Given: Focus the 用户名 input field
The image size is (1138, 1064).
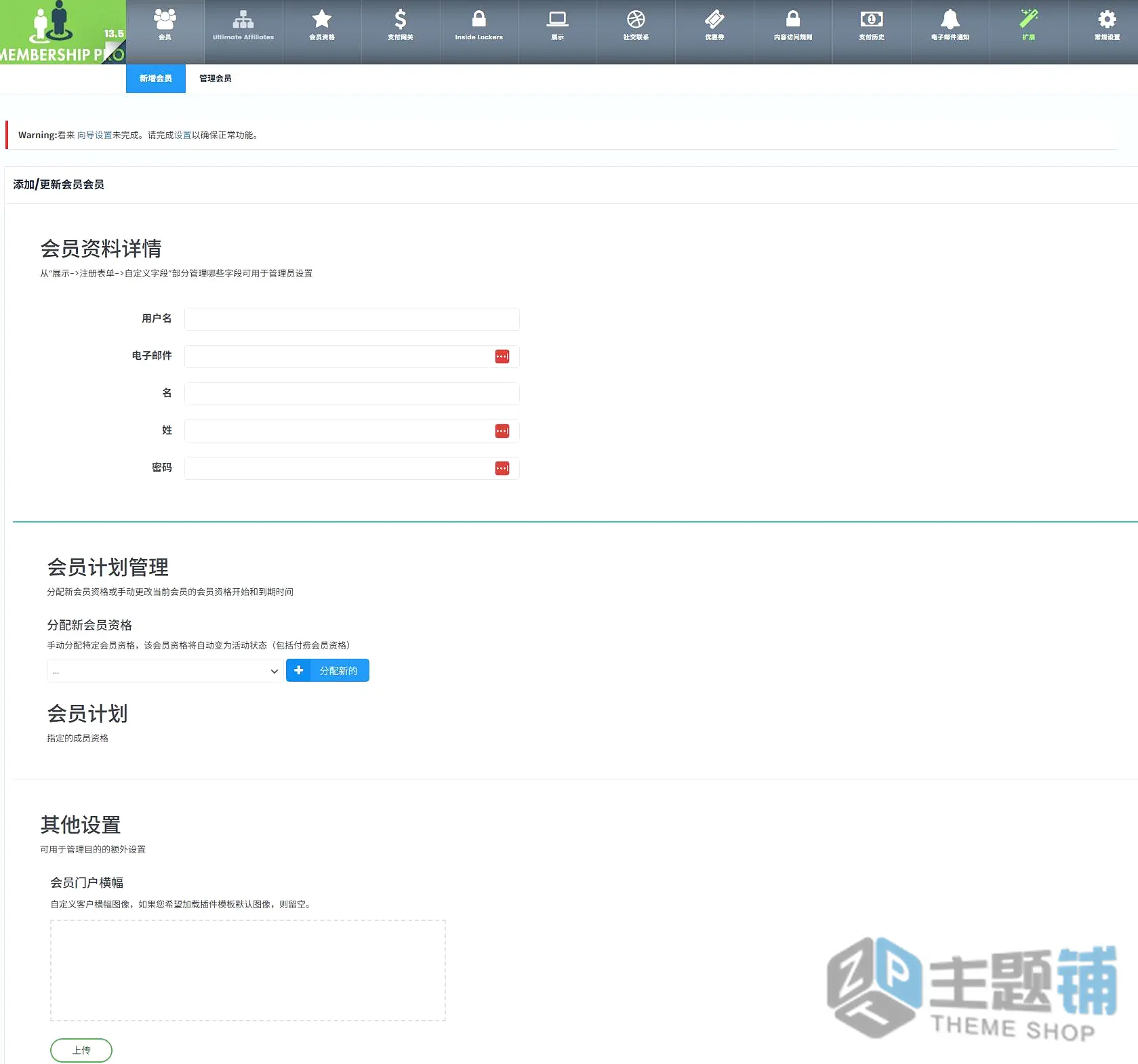Looking at the screenshot, I should point(352,319).
